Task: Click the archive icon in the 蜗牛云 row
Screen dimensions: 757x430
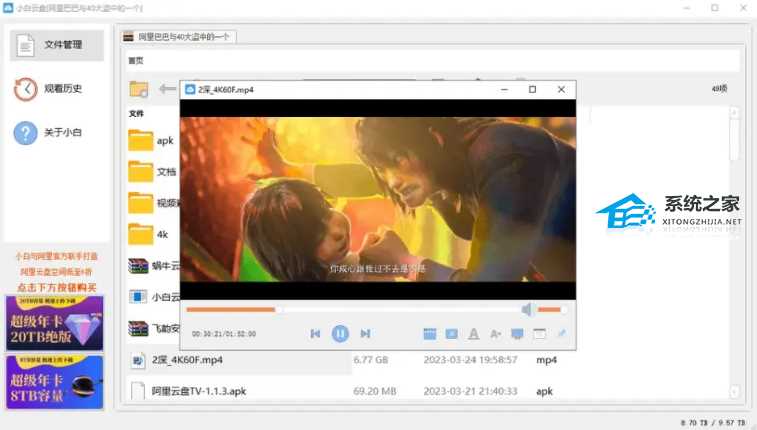Action: coord(138,266)
